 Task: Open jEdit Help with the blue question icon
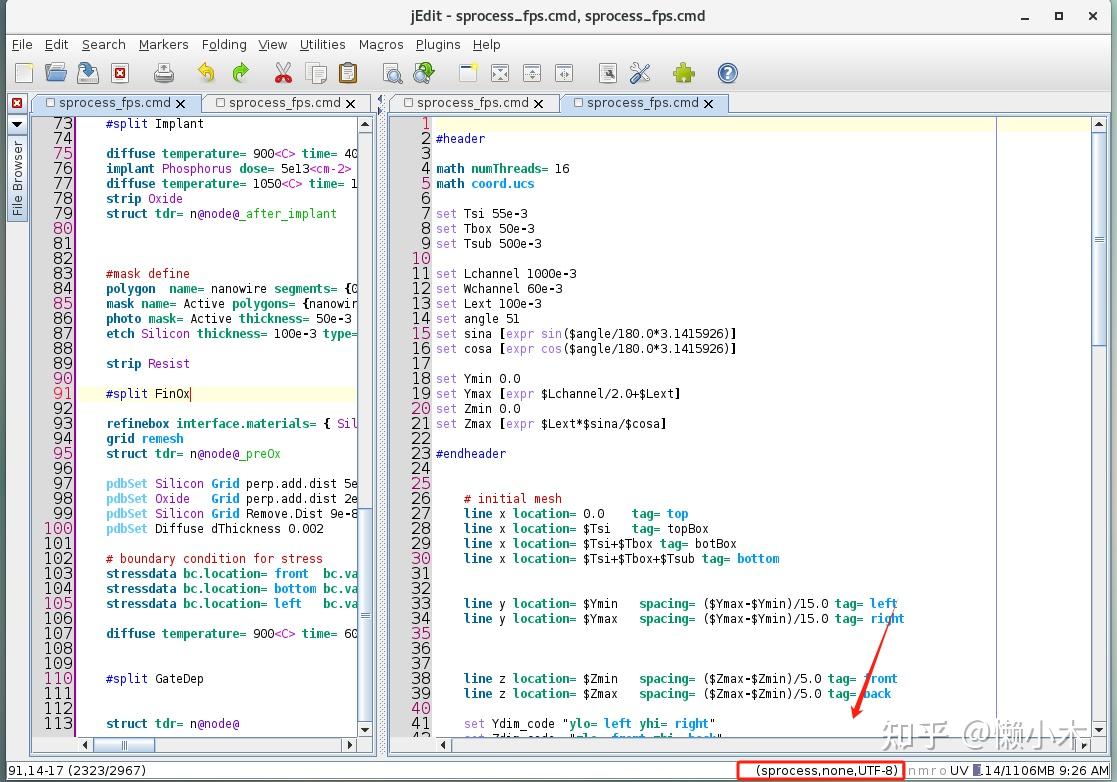click(x=728, y=73)
